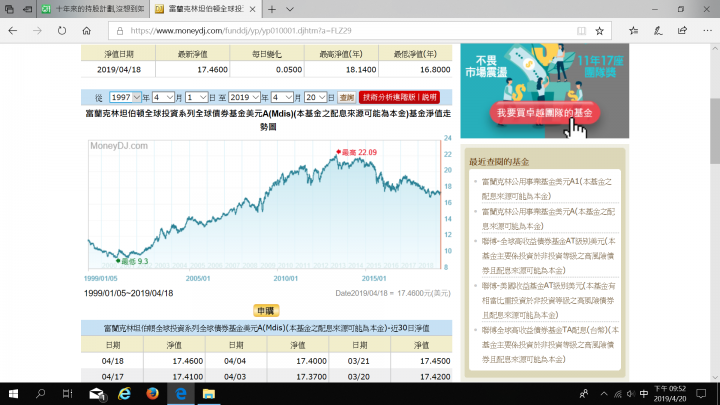Click the site lock security icon

point(120,31)
